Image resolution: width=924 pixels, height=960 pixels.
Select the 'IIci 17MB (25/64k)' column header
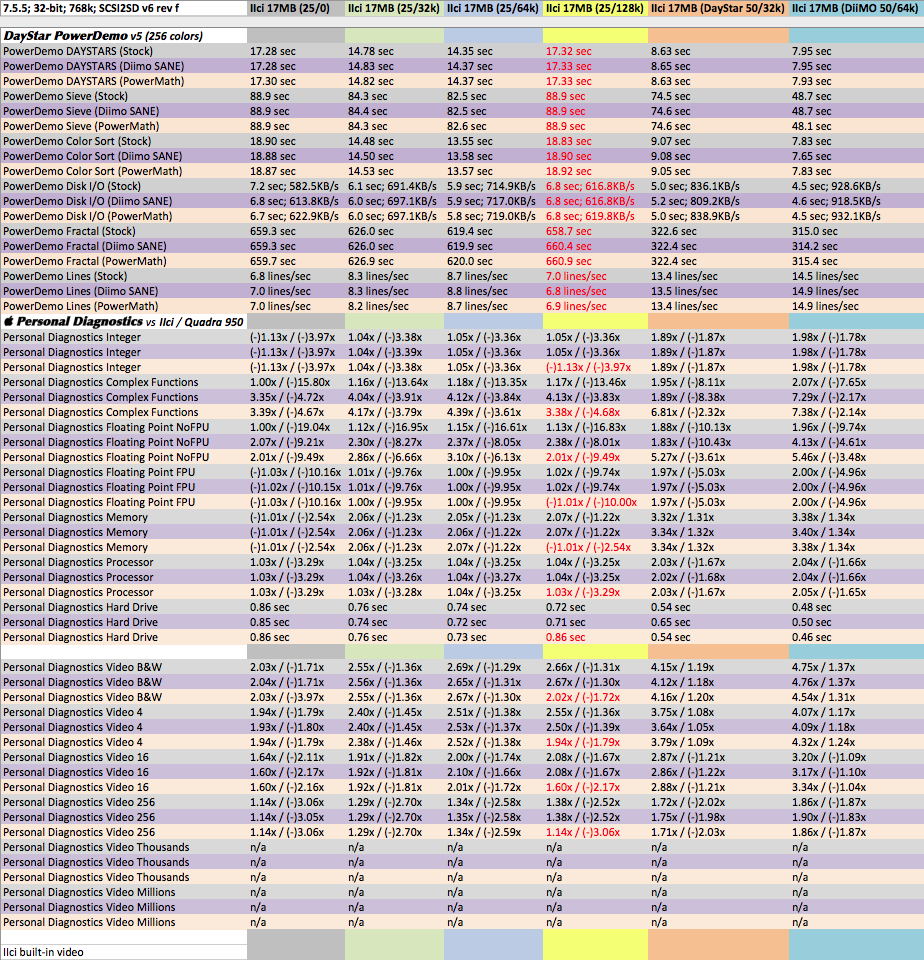[x=493, y=9]
